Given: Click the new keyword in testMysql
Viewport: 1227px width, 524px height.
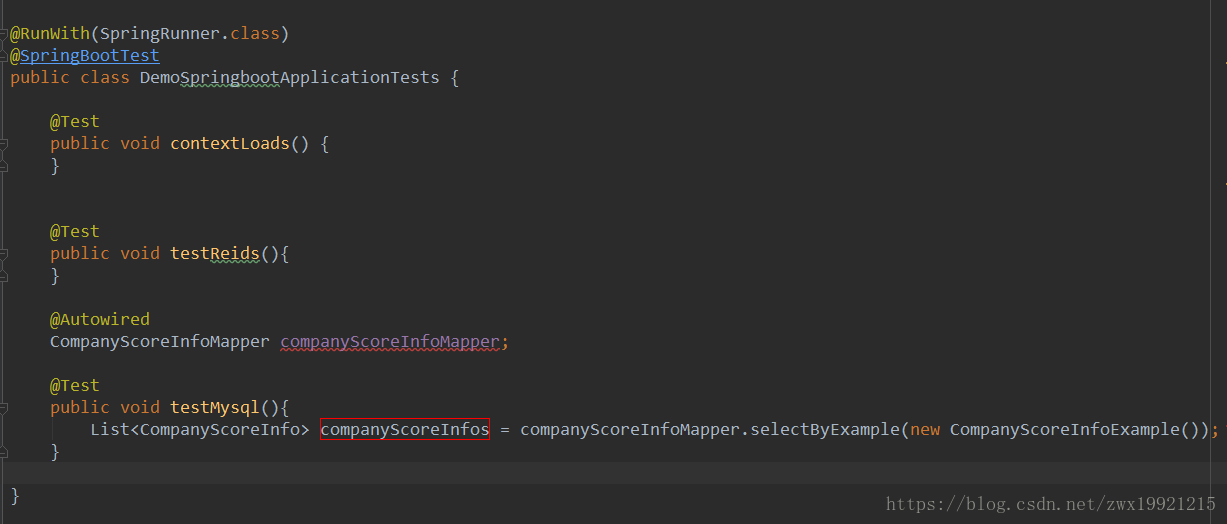Looking at the screenshot, I should tap(925, 429).
